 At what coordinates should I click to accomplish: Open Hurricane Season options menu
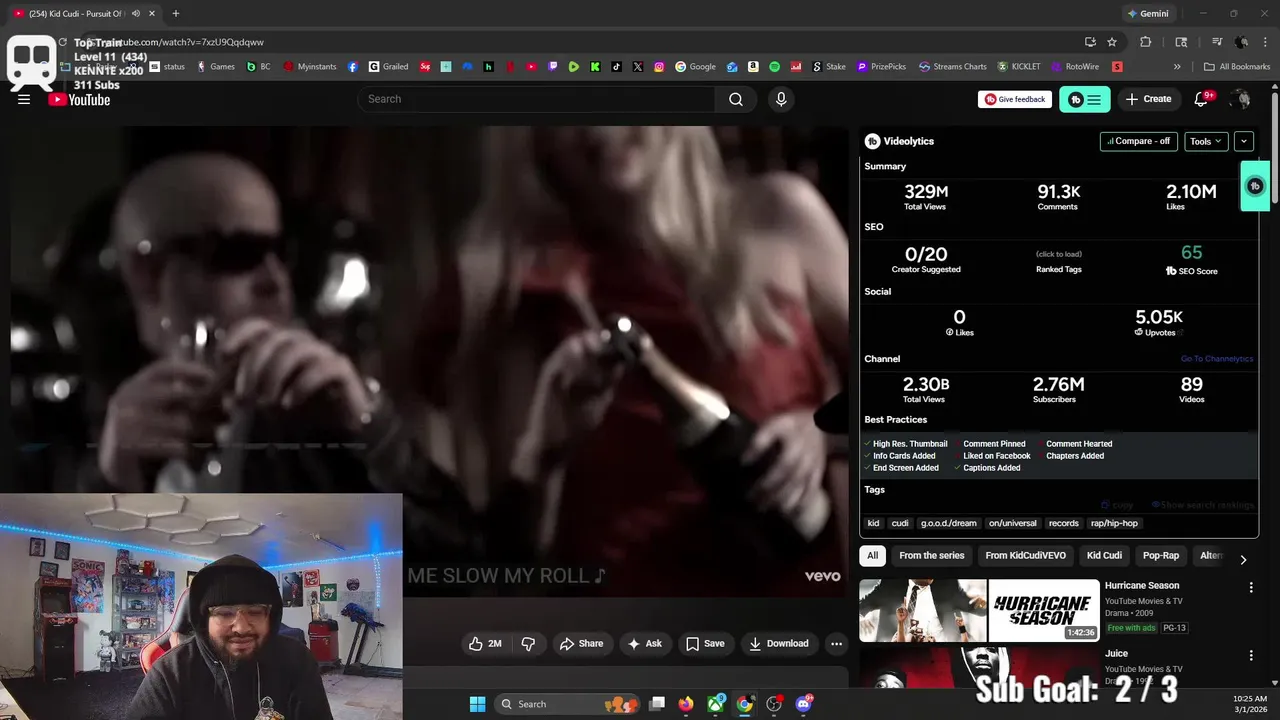1250,588
